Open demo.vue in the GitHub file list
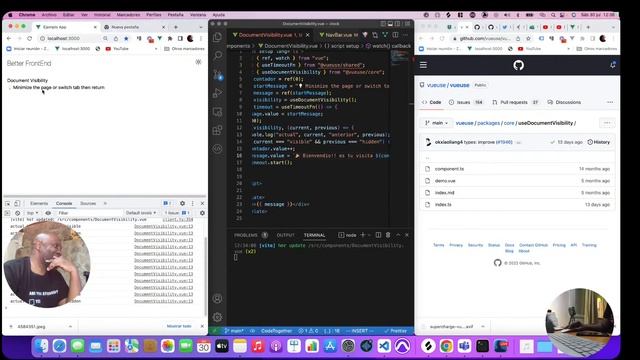 pos(445,181)
